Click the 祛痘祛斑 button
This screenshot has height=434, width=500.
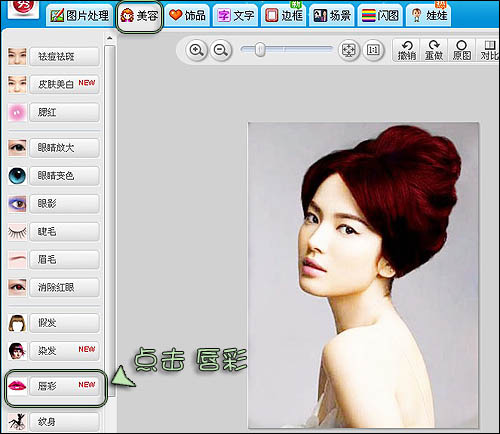pos(64,56)
